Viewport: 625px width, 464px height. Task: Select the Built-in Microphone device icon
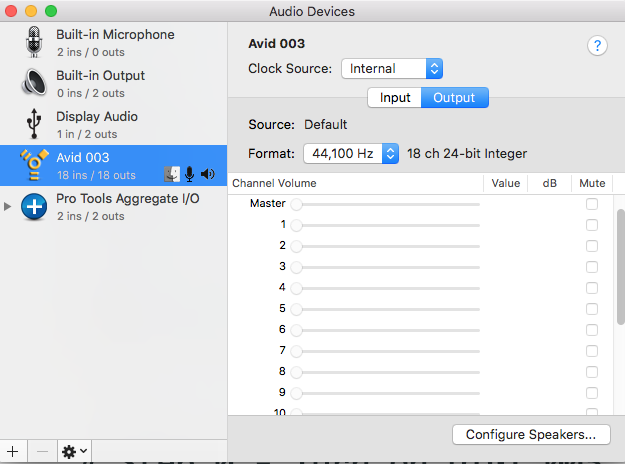[34, 42]
